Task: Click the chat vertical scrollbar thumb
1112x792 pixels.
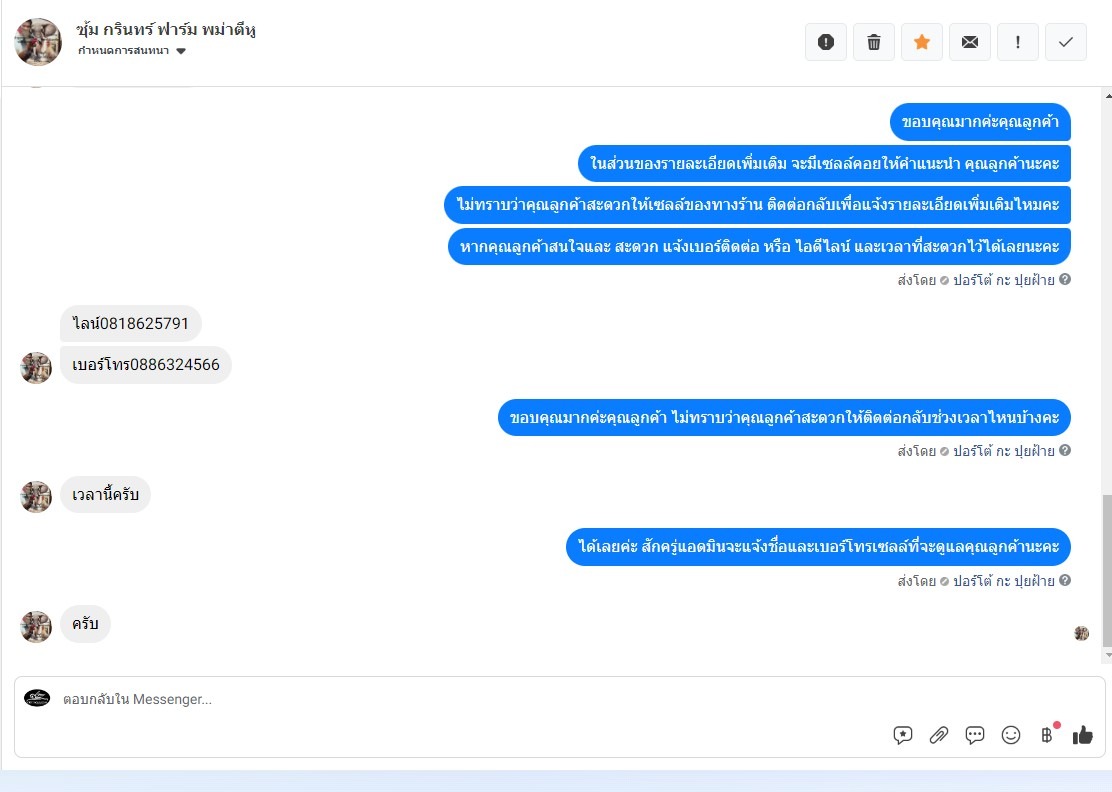Action: (x=1107, y=571)
